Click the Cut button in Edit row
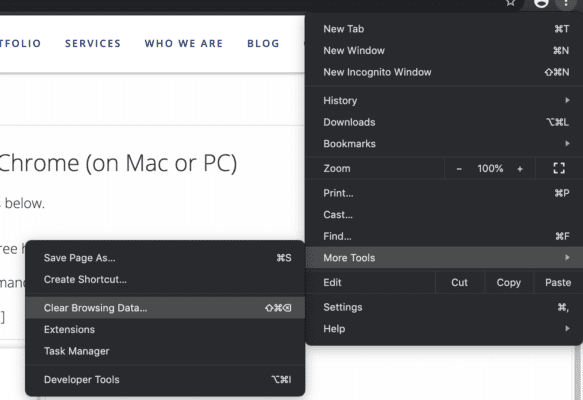The width and height of the screenshot is (583, 400). (x=460, y=283)
